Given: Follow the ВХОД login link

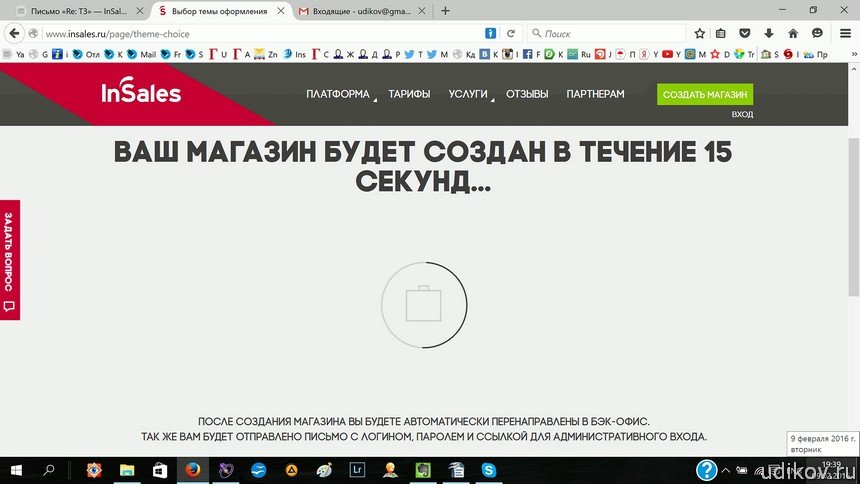Looking at the screenshot, I should click(741, 115).
